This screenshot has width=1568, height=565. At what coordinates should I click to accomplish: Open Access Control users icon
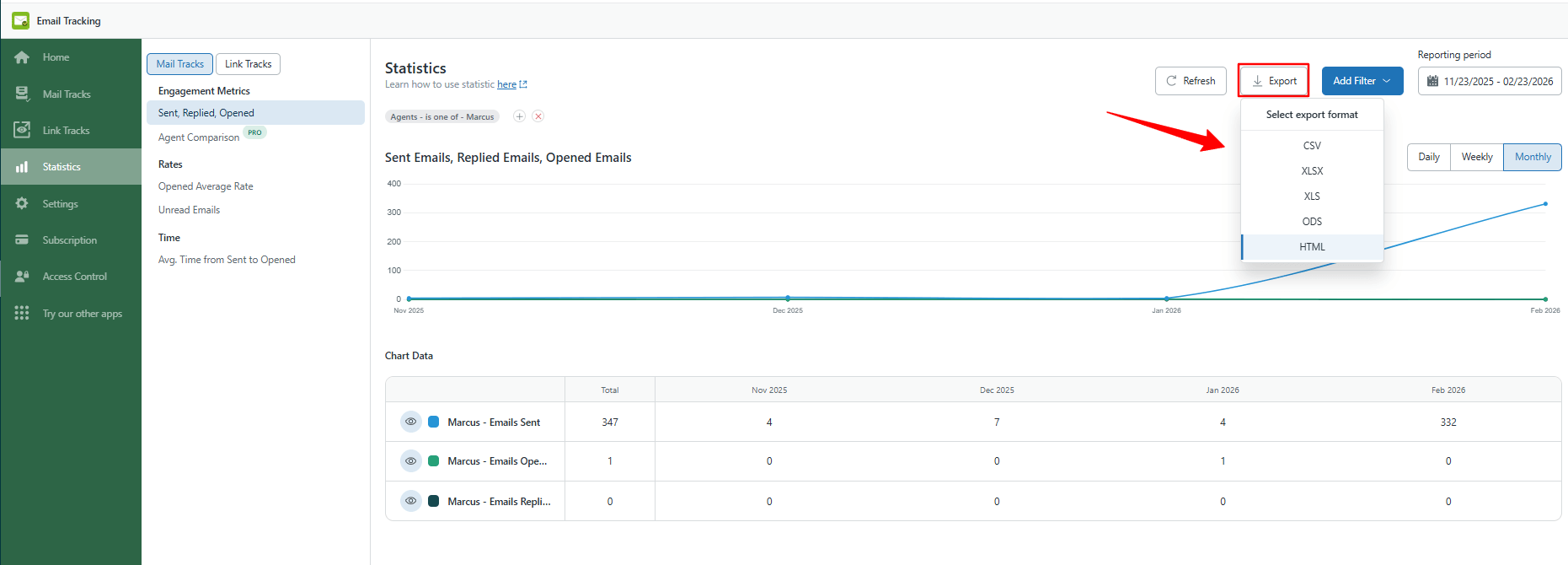pos(22,277)
